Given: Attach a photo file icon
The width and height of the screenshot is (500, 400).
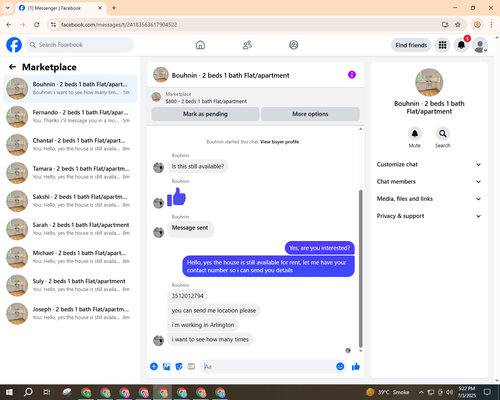Looking at the screenshot, I should point(166,367).
